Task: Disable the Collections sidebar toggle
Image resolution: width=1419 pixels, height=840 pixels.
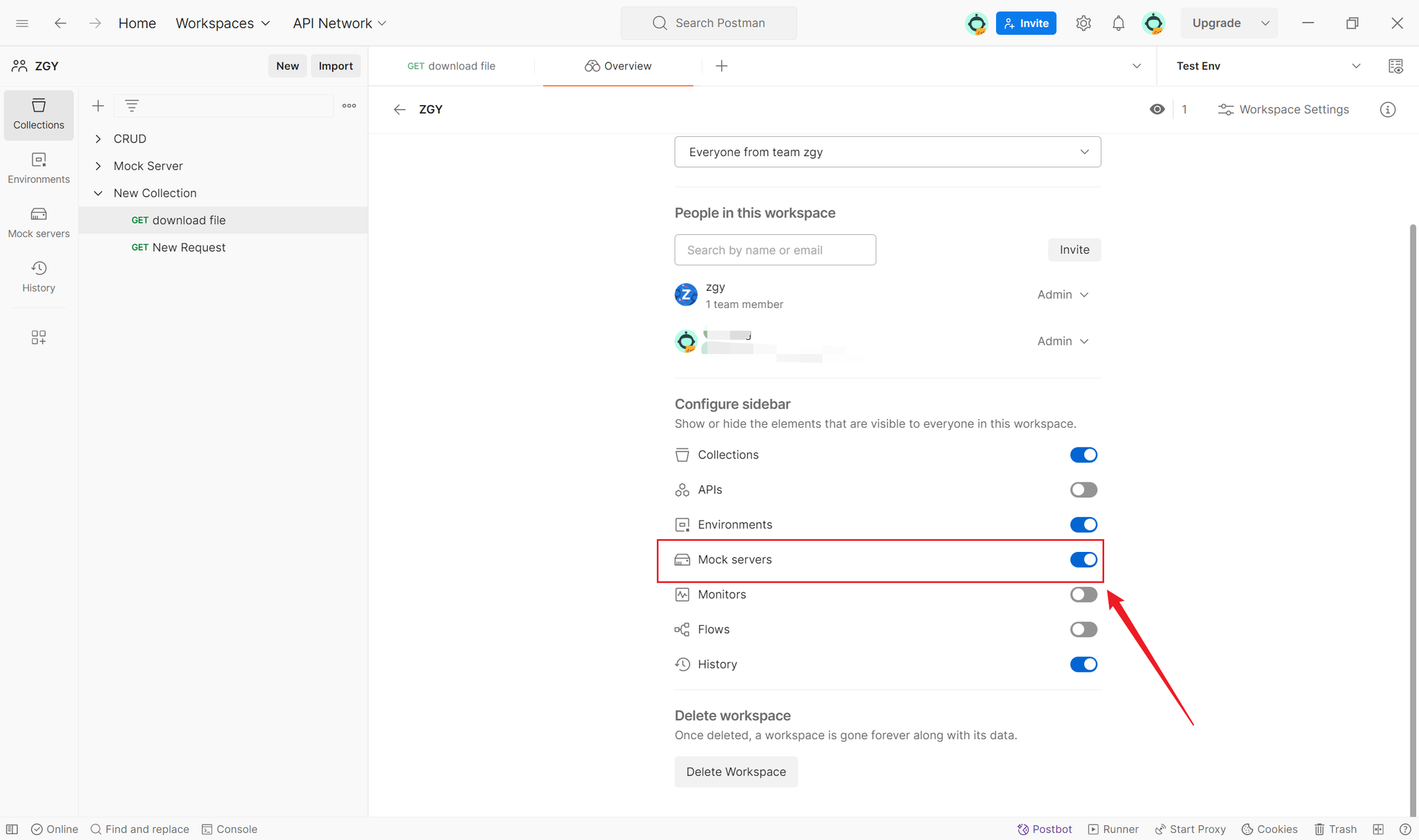Action: pyautogui.click(x=1083, y=455)
